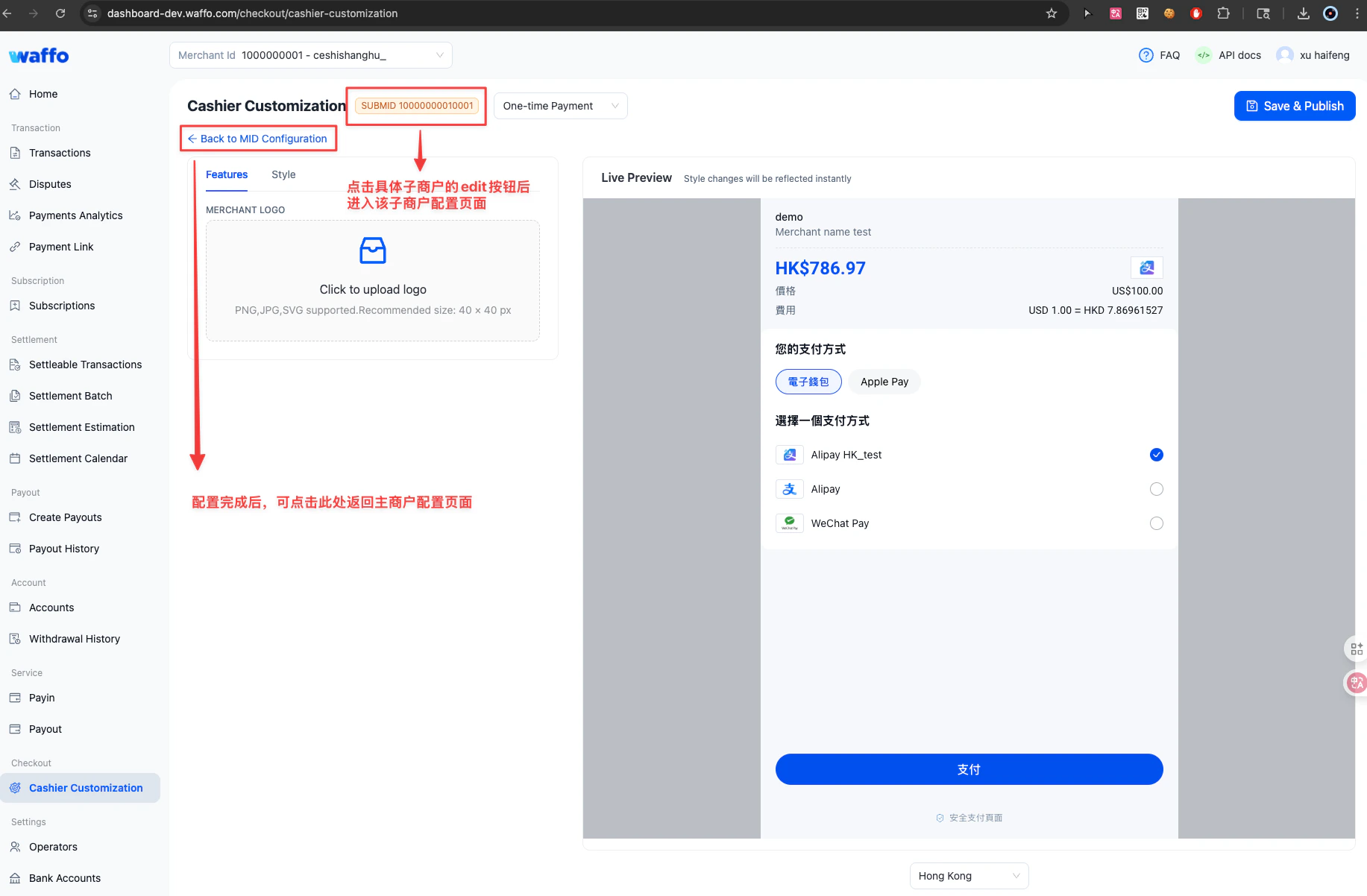Image resolution: width=1367 pixels, height=896 pixels.
Task: Click the Settleable Transactions icon
Action: coord(15,365)
